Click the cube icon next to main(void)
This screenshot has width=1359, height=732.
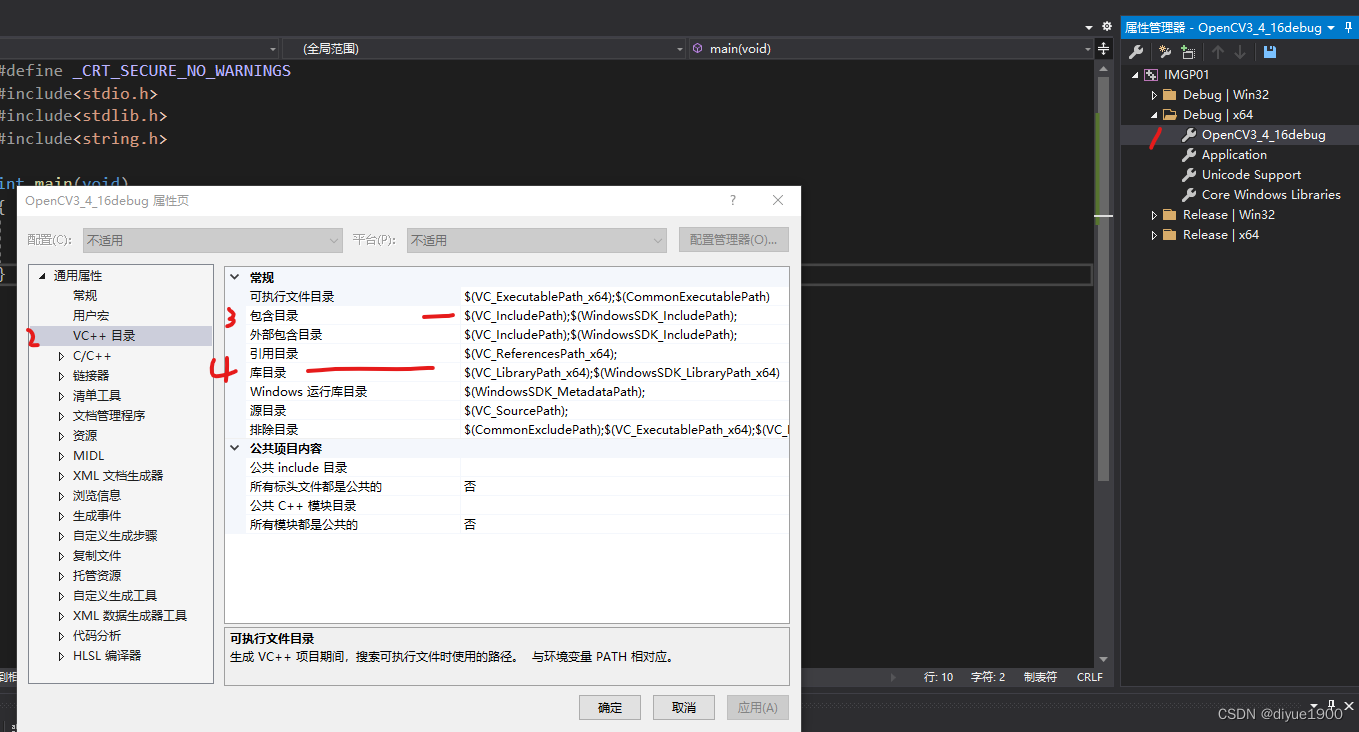pos(697,48)
